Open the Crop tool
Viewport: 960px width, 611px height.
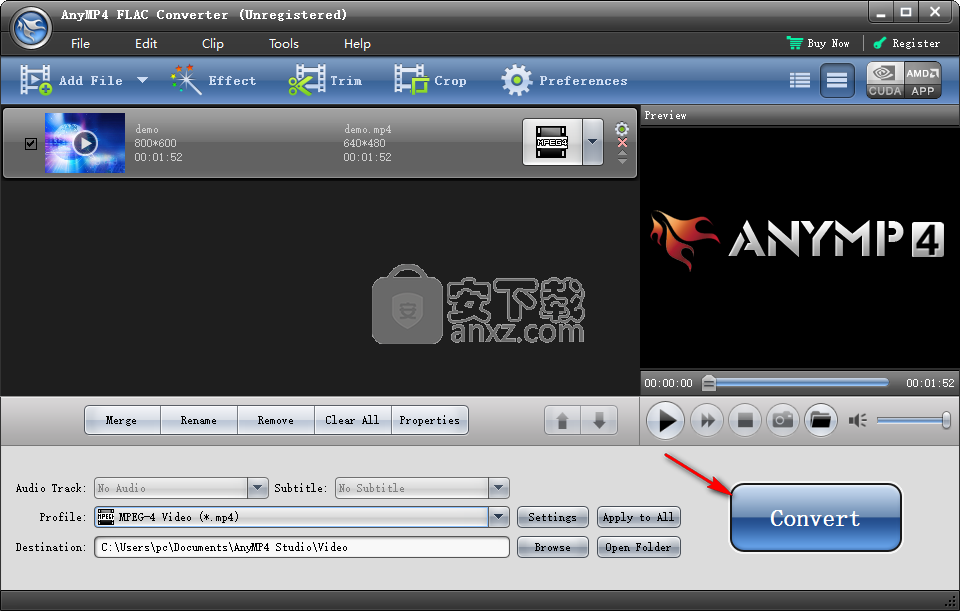click(x=430, y=80)
